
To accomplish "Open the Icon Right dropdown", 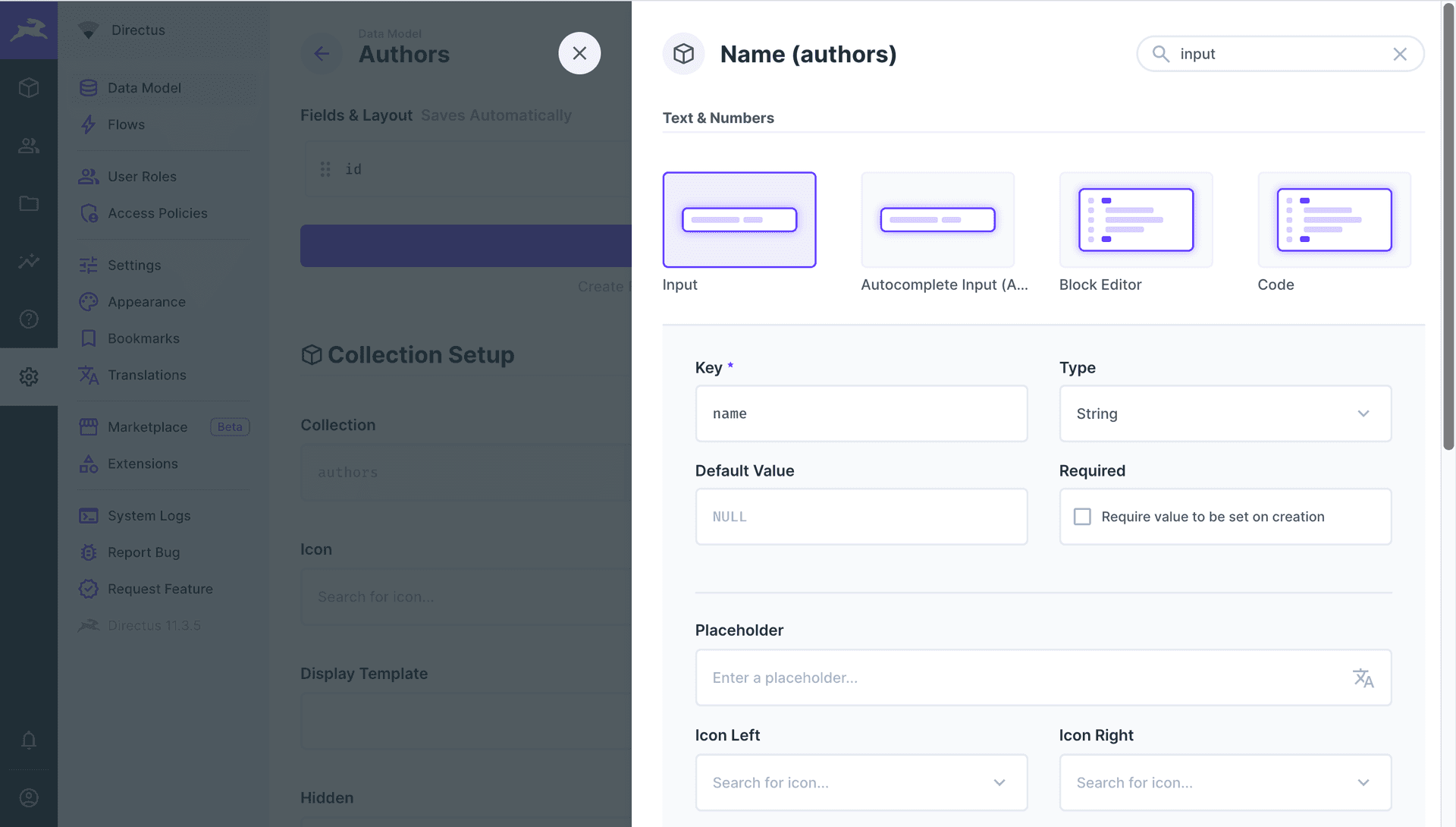I will click(1225, 782).
